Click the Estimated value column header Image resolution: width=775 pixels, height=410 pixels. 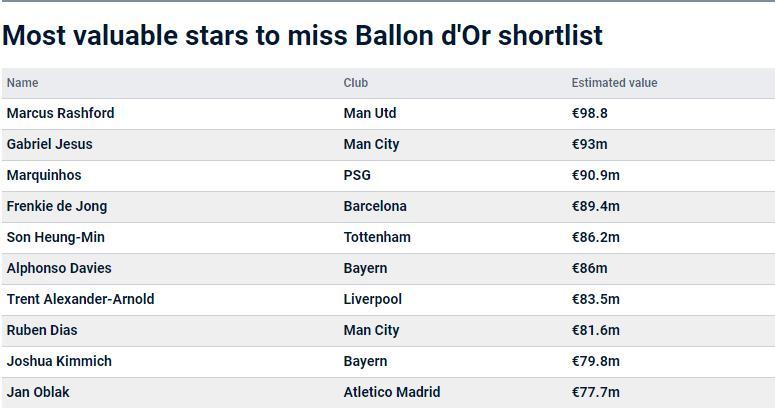pos(614,83)
